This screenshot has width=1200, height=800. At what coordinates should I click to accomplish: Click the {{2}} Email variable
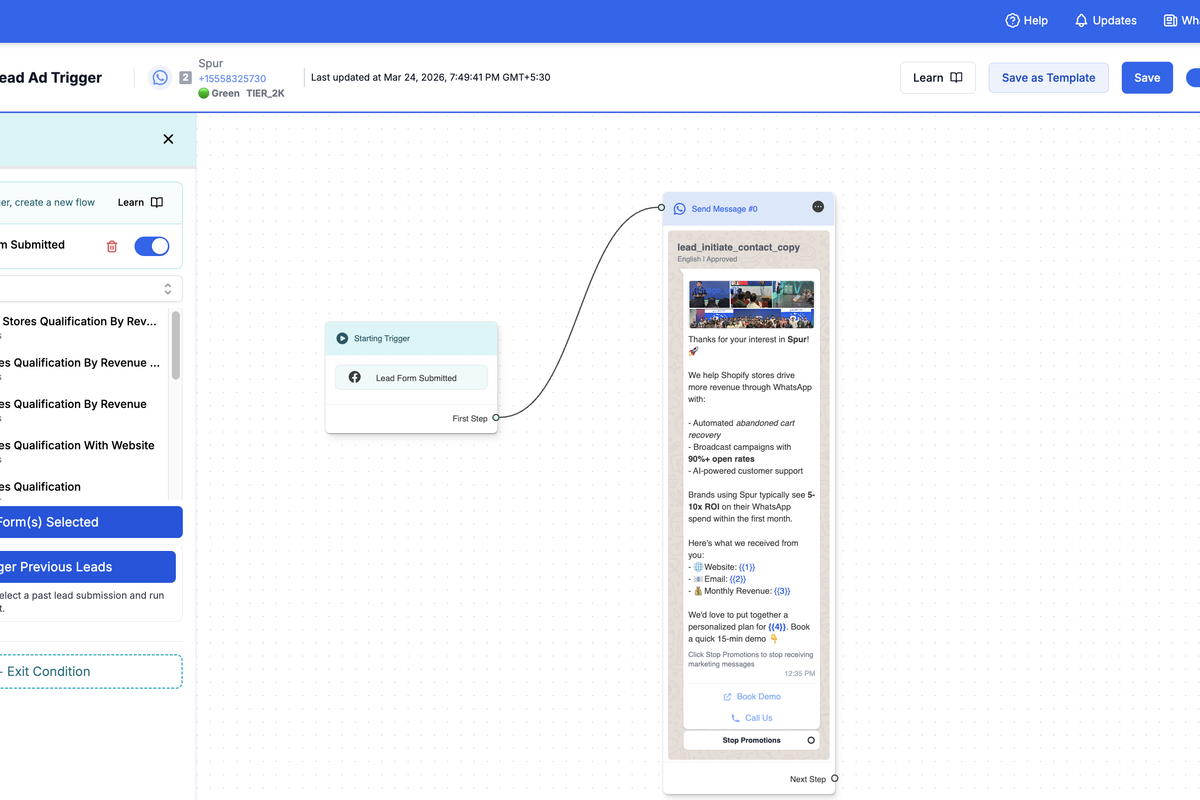(x=737, y=579)
